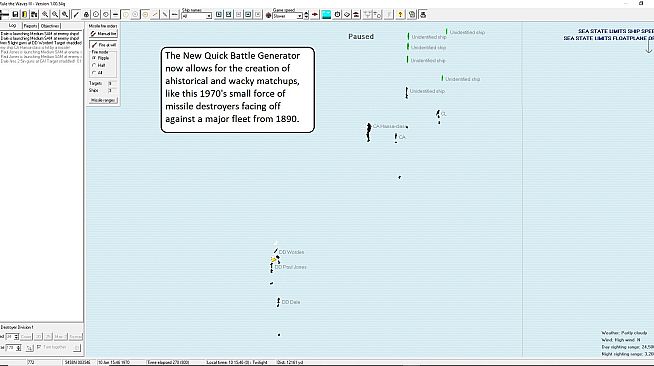Screen dimensions: 654x366
Task: Click the Fire at will button
Action: (103, 45)
